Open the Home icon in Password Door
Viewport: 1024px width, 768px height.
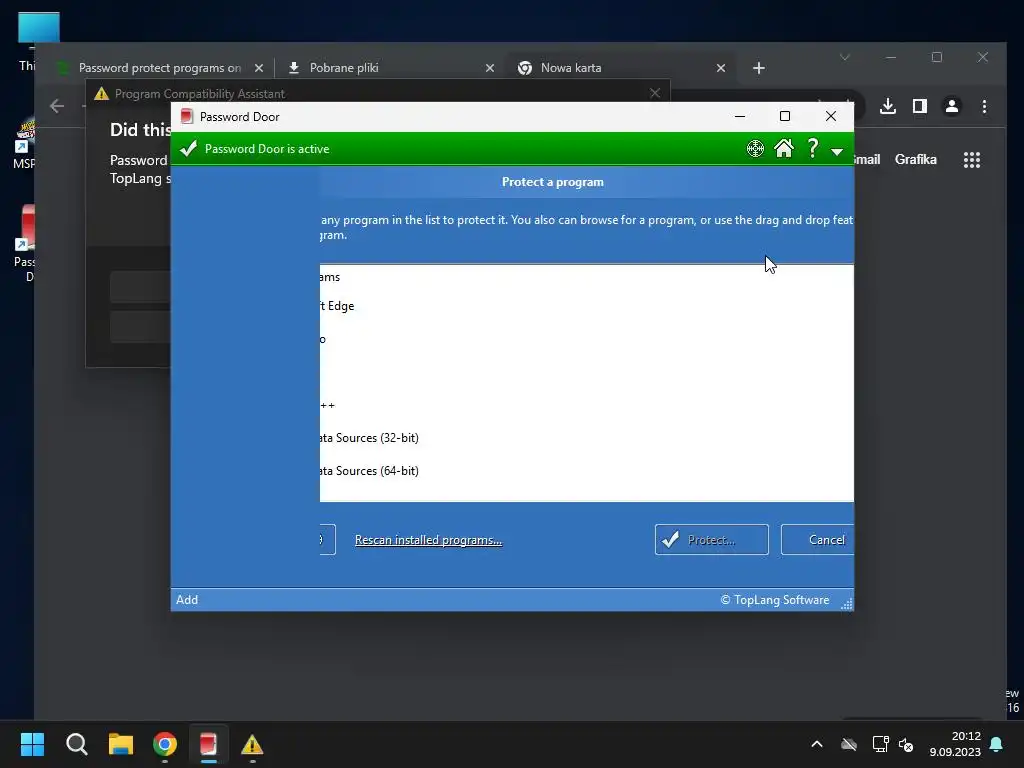[784, 149]
